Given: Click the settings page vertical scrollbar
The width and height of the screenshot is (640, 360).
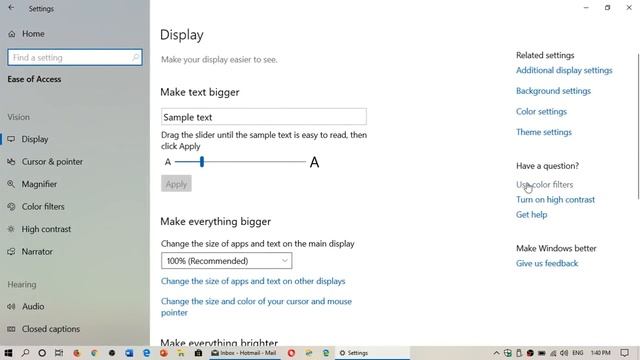Looking at the screenshot, I should coord(638,127).
